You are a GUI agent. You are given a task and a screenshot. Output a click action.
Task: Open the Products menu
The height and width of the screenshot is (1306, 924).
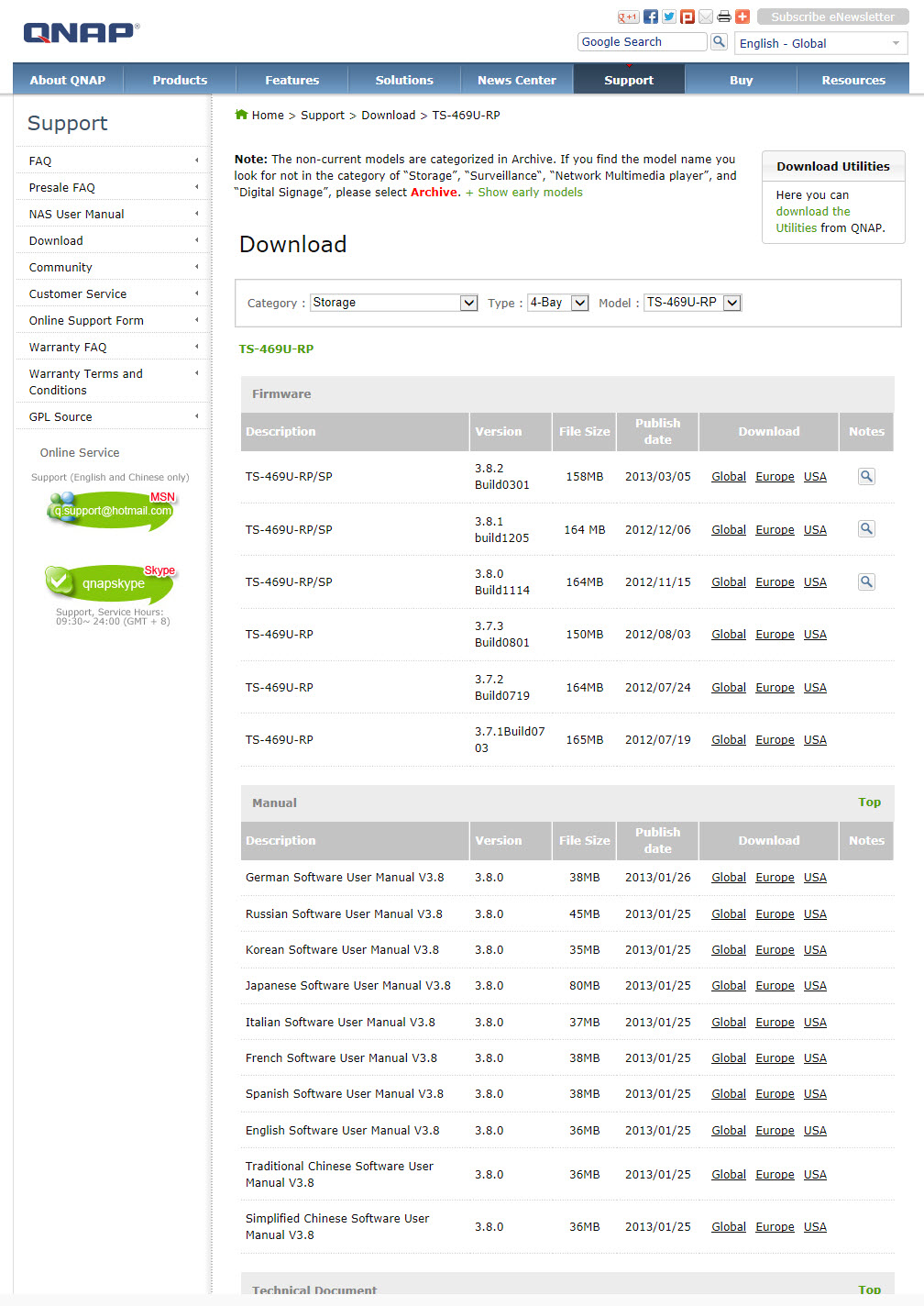(180, 80)
